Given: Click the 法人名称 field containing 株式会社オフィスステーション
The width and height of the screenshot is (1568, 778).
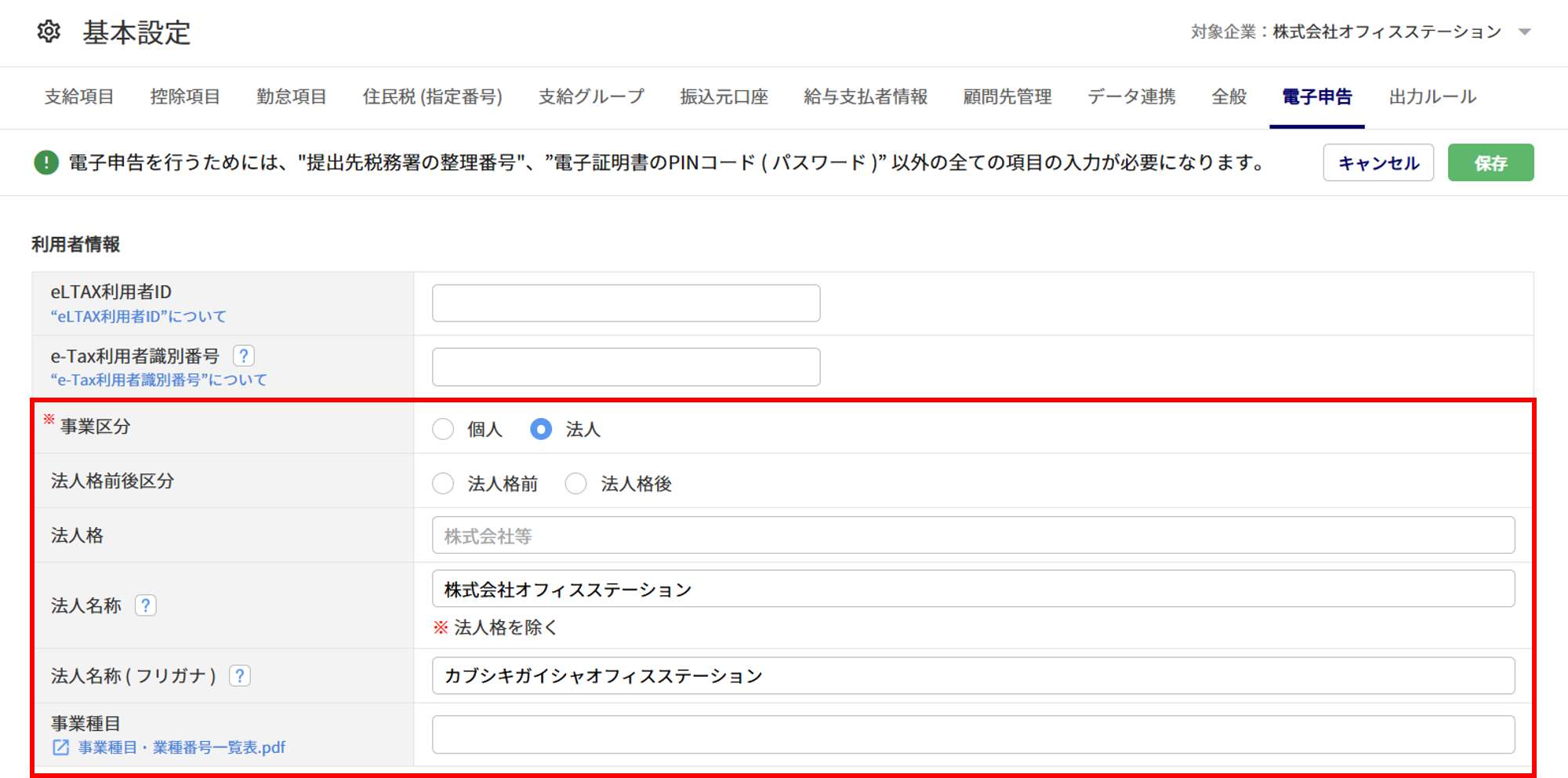Looking at the screenshot, I should [x=973, y=588].
